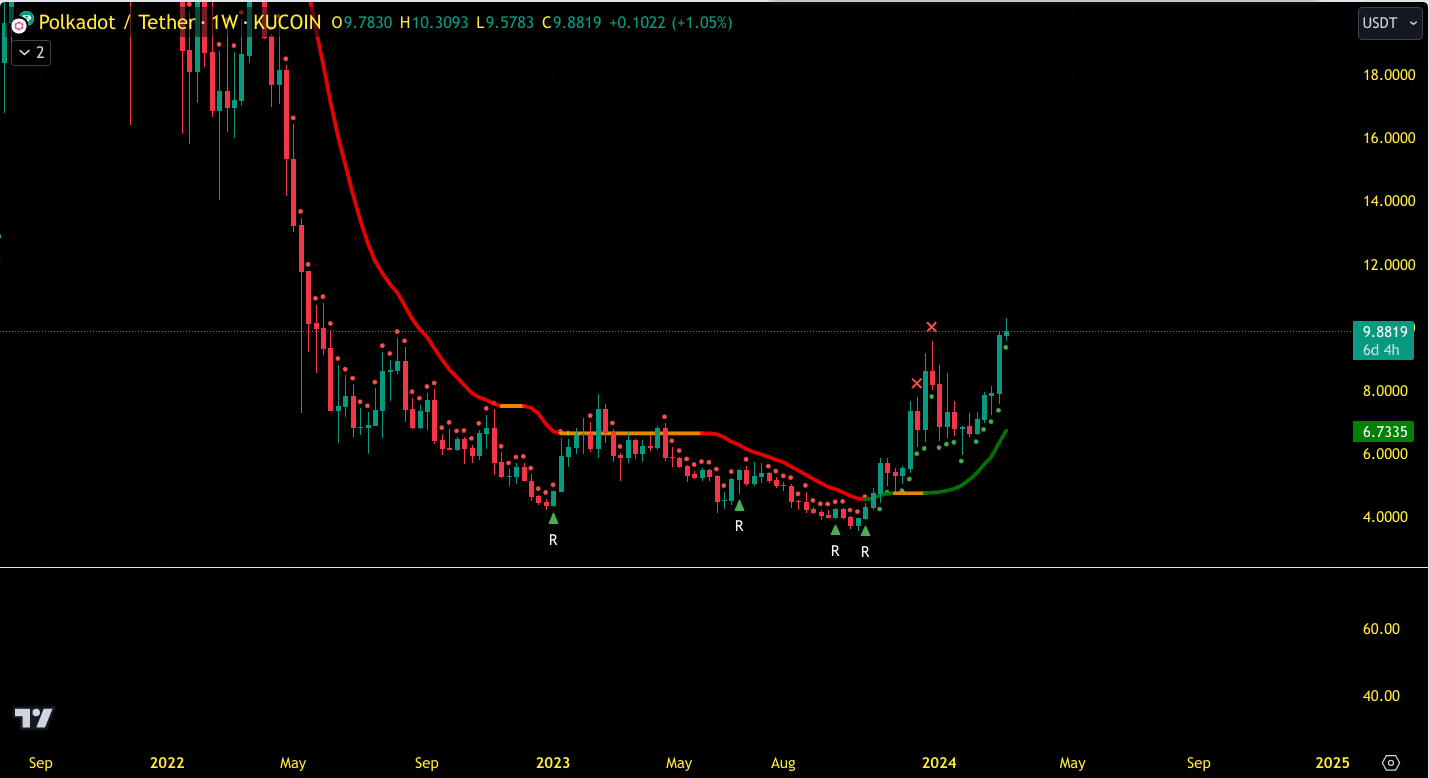Click the lower red X marker
The image size is (1429, 778).
point(916,383)
